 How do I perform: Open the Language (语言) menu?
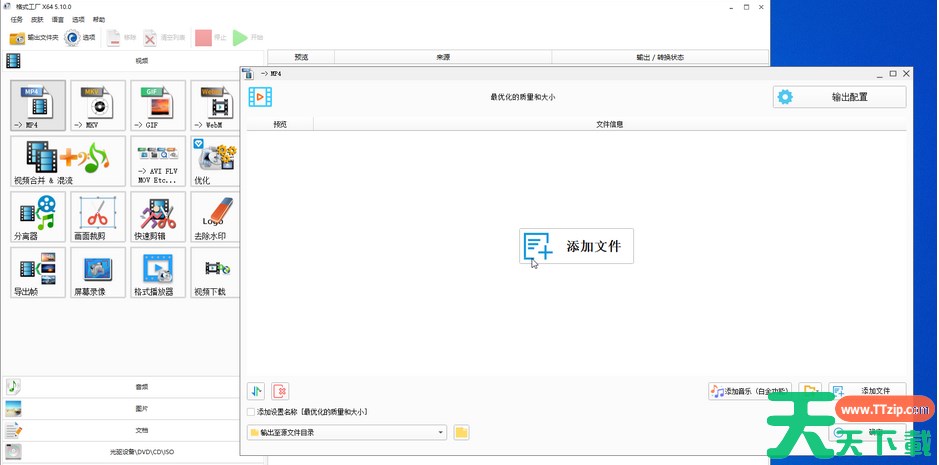tap(57, 19)
